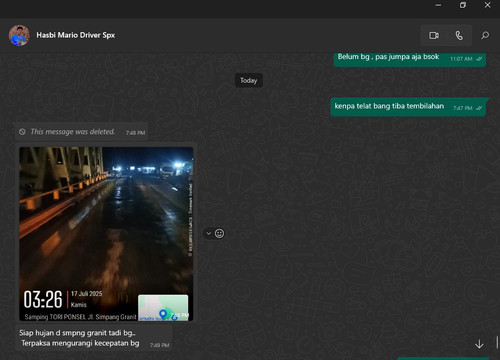The width and height of the screenshot is (500, 360).
Task: Jump to latest messages with down arrow
Action: click(479, 344)
